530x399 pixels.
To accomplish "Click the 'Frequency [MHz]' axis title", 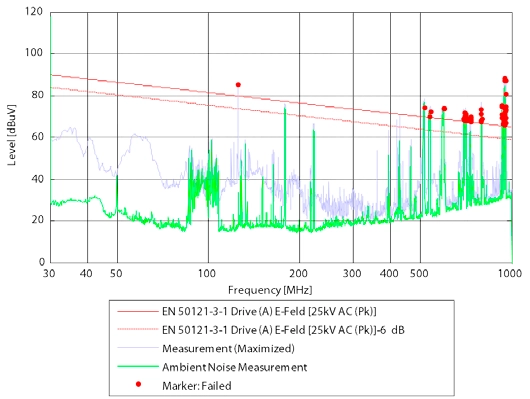I will pyautogui.click(x=270, y=290).
